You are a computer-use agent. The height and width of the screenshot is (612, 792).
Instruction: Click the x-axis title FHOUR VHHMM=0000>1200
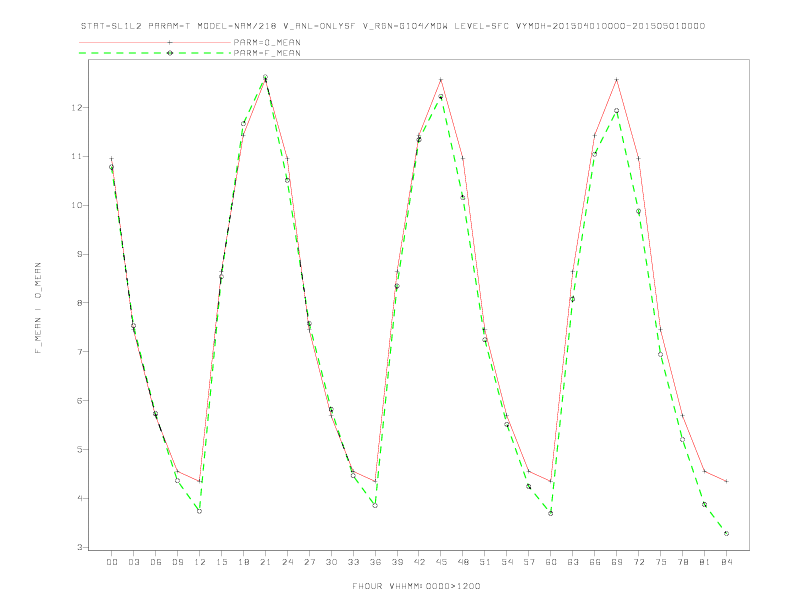[x=416, y=586]
